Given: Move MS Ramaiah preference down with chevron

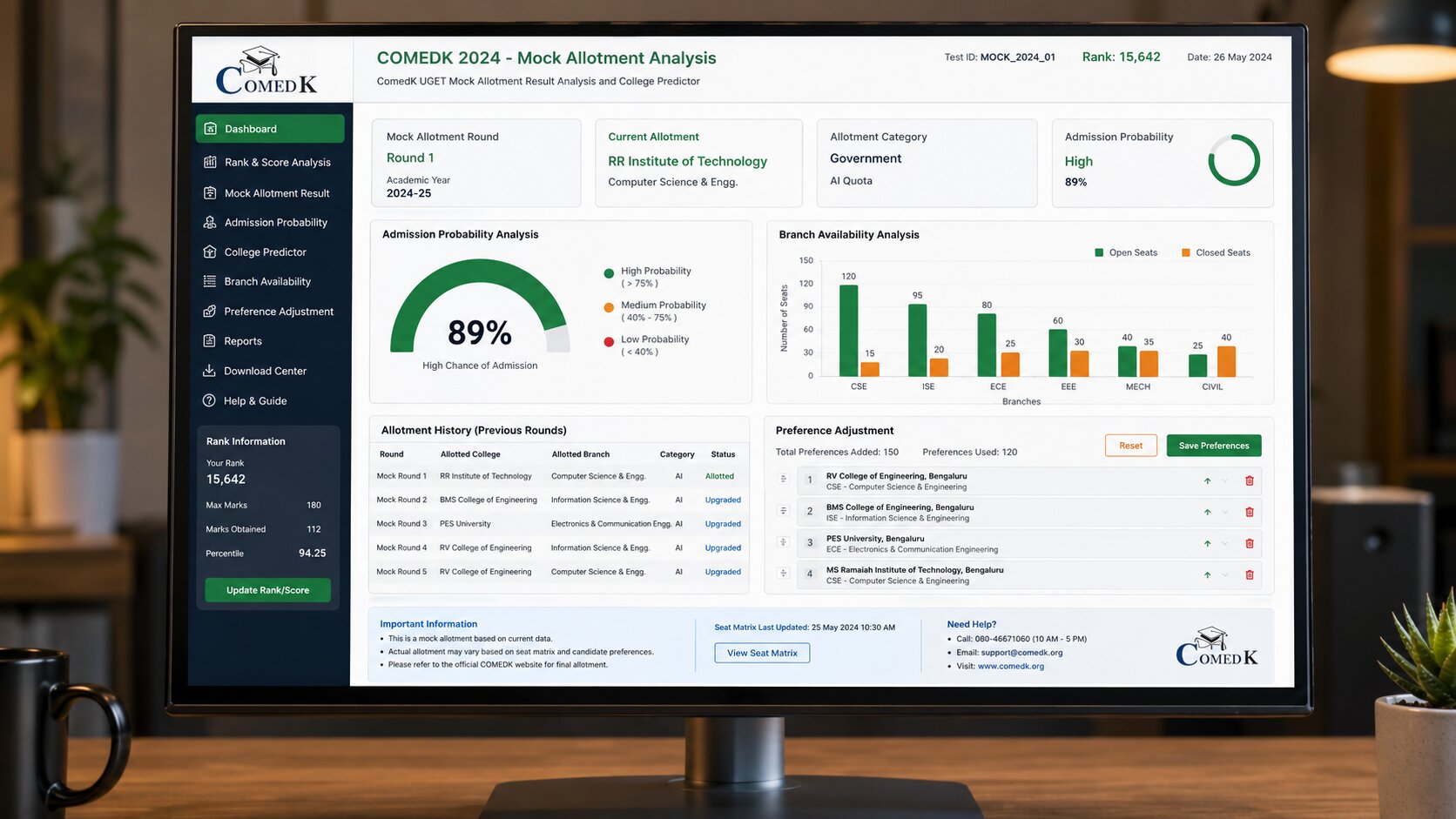Looking at the screenshot, I should tap(1225, 574).
